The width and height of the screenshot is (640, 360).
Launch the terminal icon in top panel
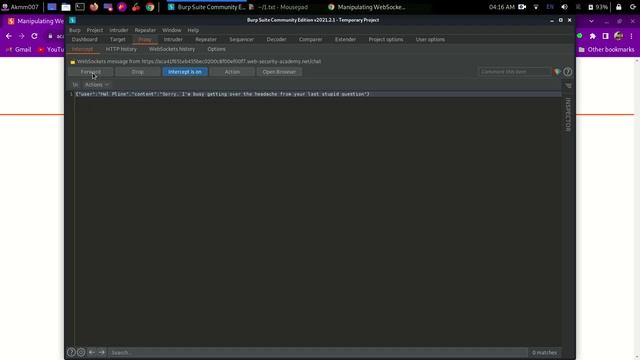[x=80, y=7]
